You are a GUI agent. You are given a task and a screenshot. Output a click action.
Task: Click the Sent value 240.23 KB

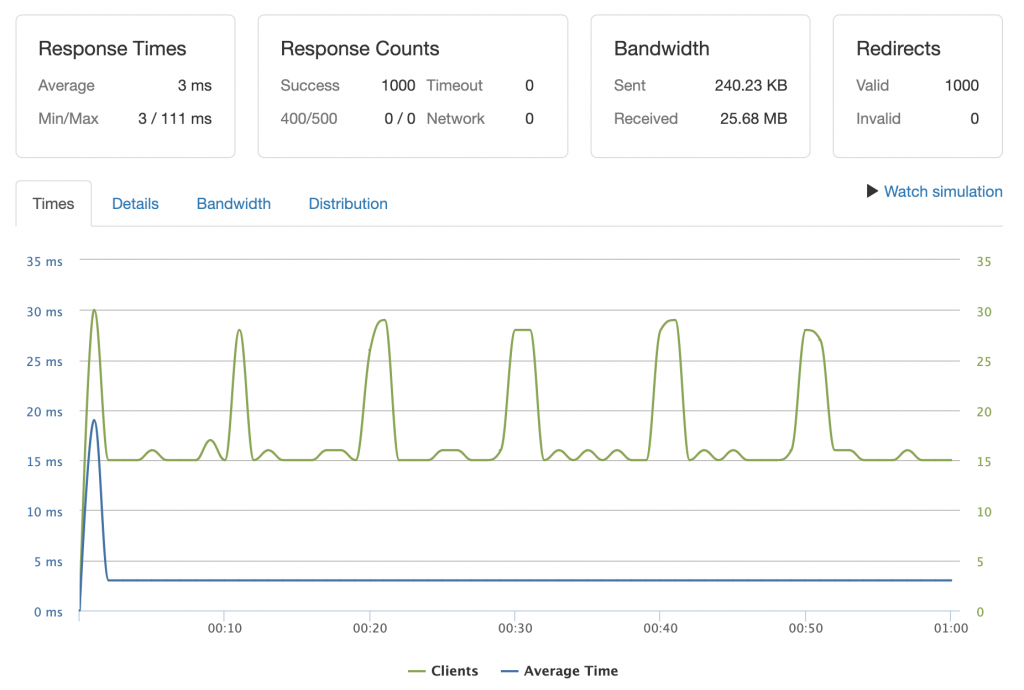pyautogui.click(x=751, y=86)
